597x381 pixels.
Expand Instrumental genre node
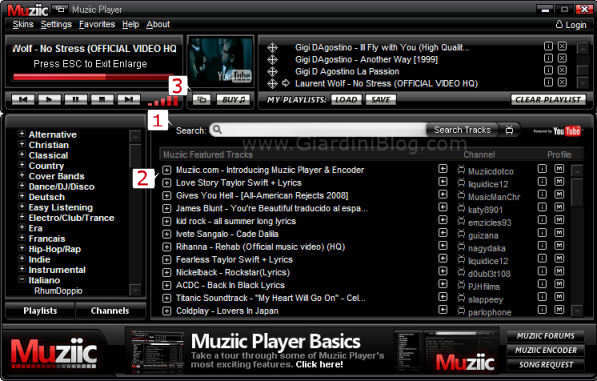[22, 269]
